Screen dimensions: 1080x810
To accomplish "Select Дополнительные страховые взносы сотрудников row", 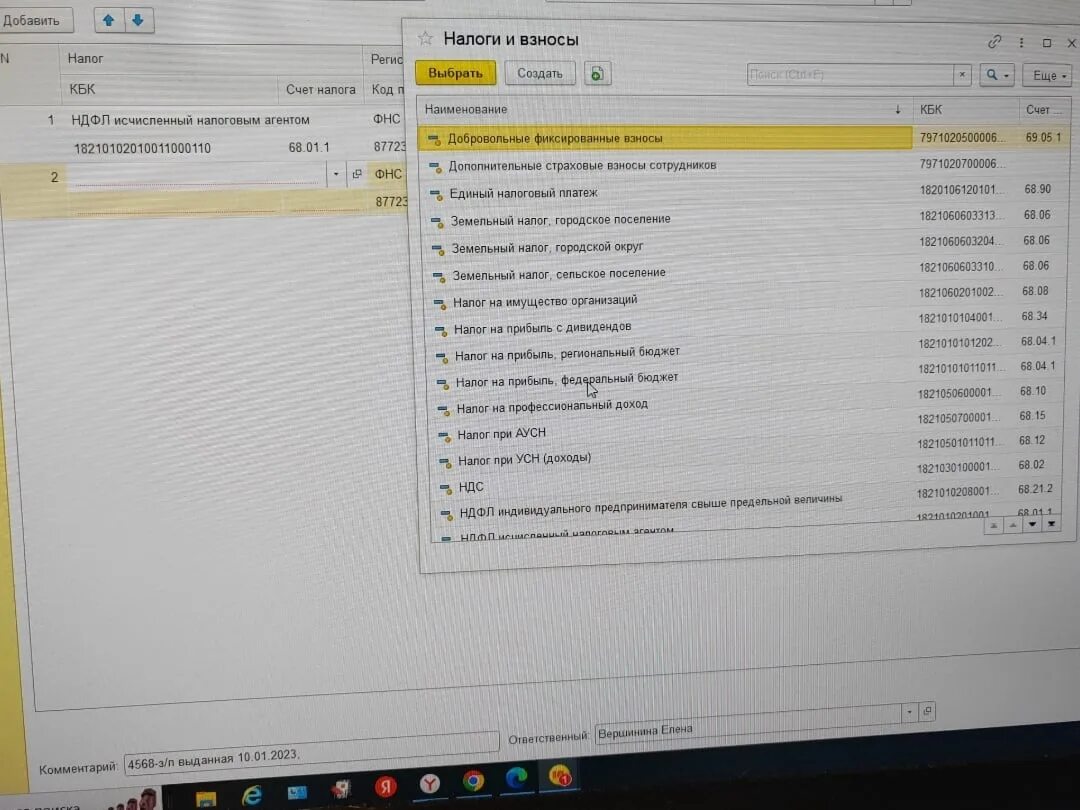I will point(744,165).
